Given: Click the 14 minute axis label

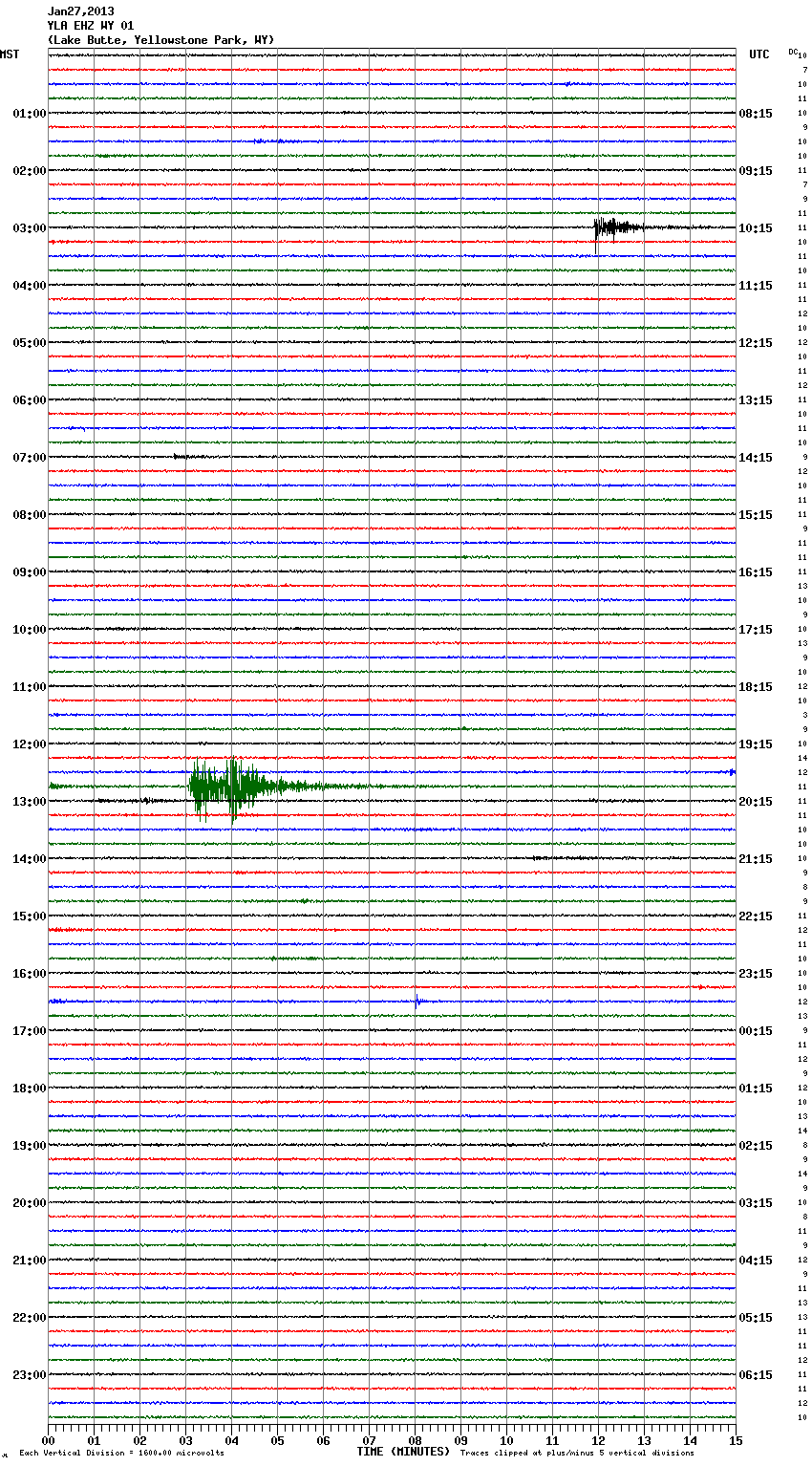Looking at the screenshot, I should point(690,1441).
